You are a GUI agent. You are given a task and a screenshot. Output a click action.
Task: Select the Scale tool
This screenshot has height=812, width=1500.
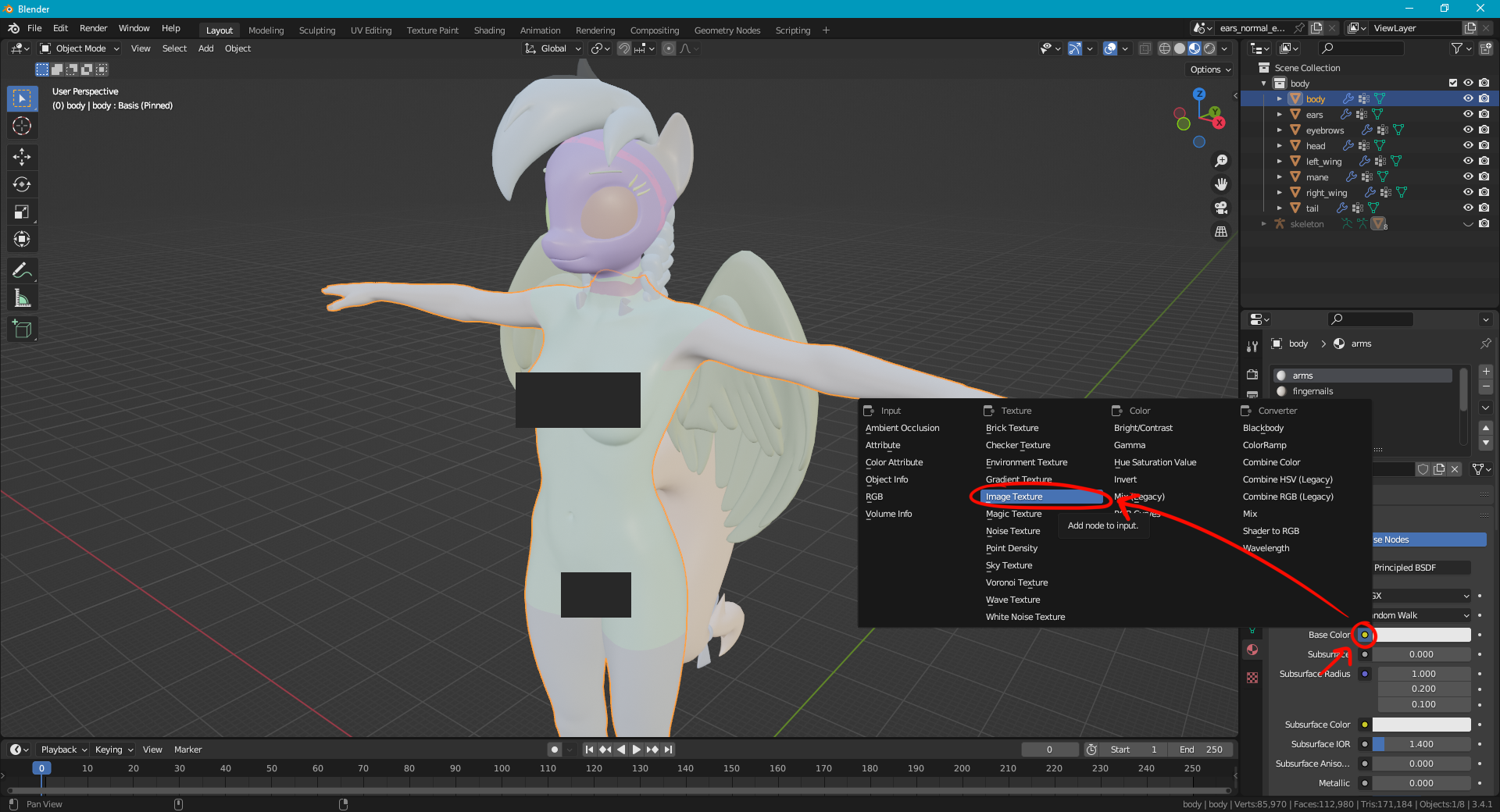(x=22, y=212)
